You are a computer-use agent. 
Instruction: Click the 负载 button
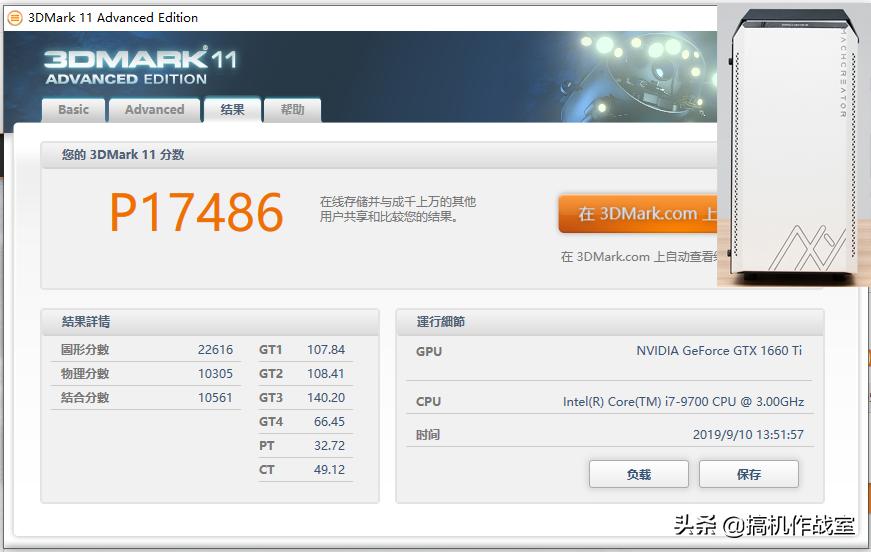(x=639, y=474)
